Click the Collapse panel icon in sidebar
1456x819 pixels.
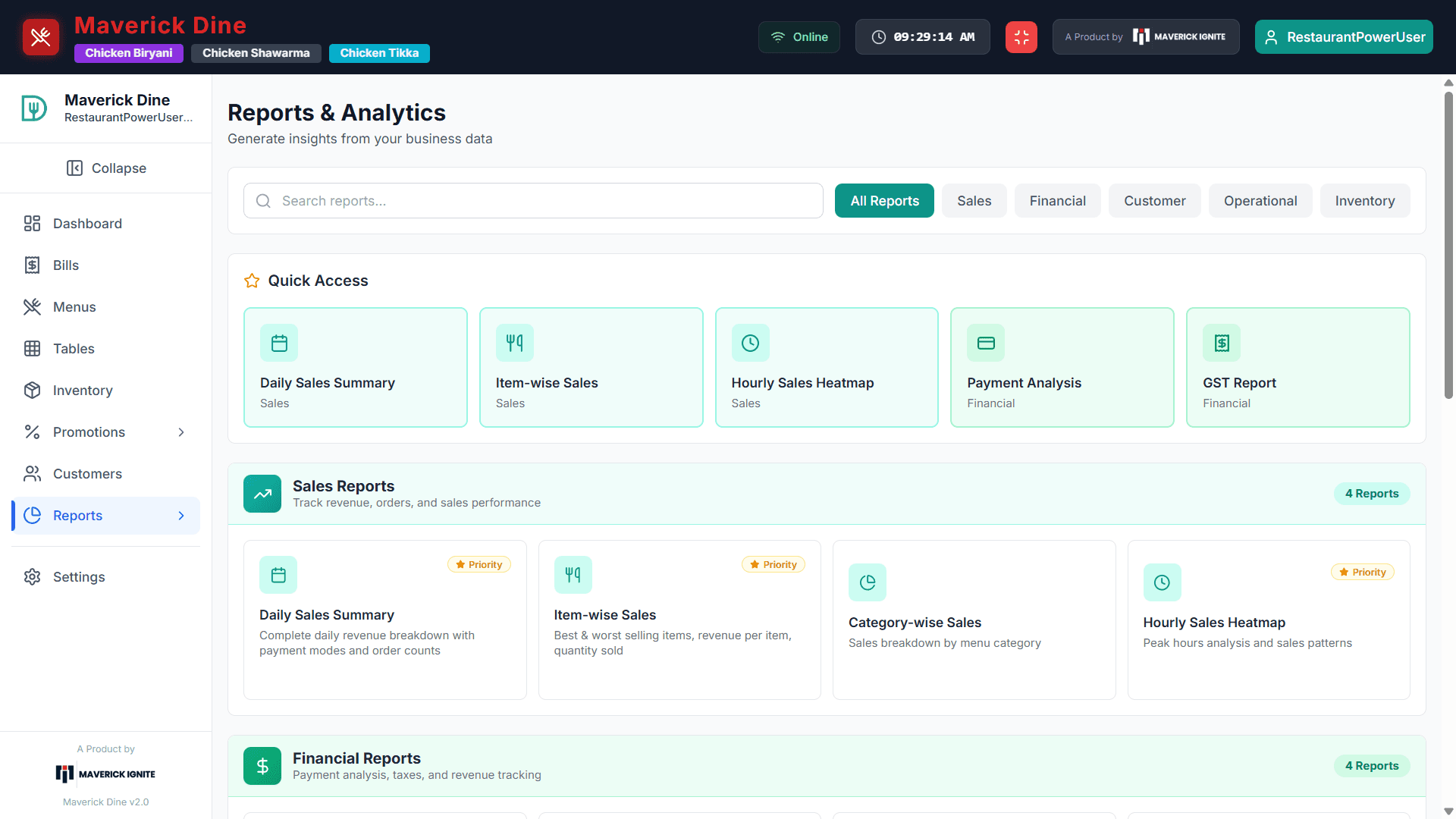(x=74, y=168)
